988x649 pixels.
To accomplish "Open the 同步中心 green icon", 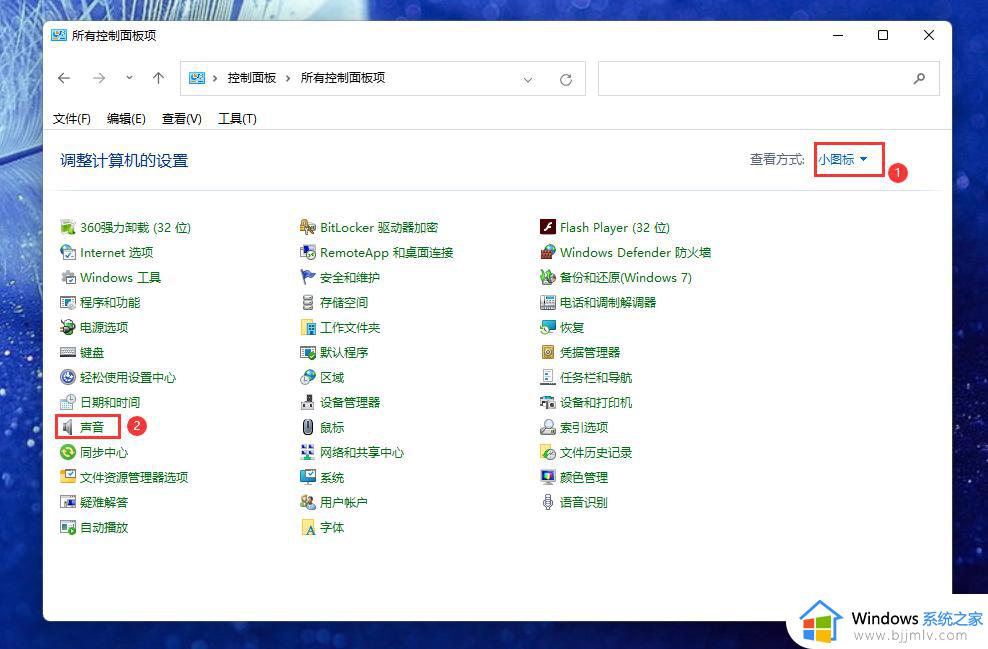I will tap(67, 452).
